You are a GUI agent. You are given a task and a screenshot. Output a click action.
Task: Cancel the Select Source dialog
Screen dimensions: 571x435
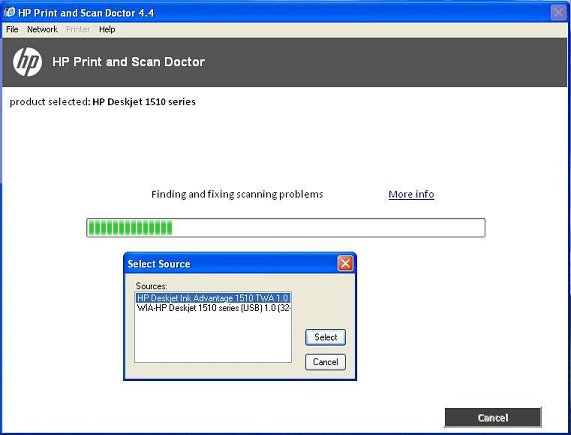pyautogui.click(x=325, y=362)
